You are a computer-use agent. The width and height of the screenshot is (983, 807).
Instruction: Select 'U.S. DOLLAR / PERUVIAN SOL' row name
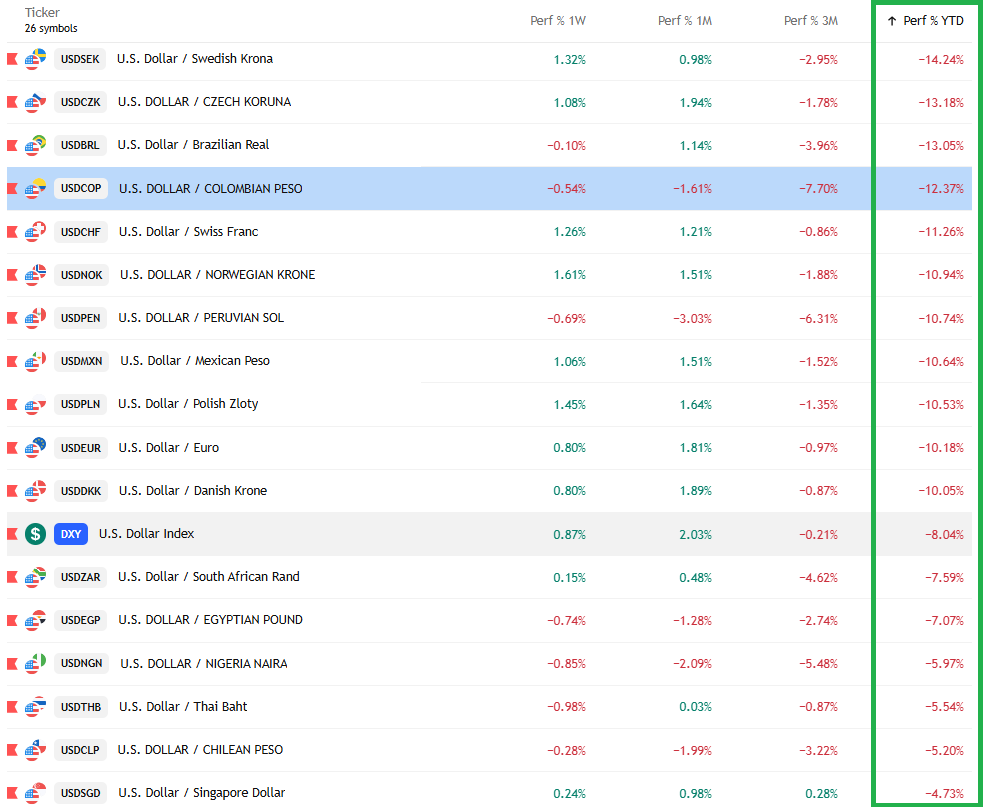click(x=201, y=318)
